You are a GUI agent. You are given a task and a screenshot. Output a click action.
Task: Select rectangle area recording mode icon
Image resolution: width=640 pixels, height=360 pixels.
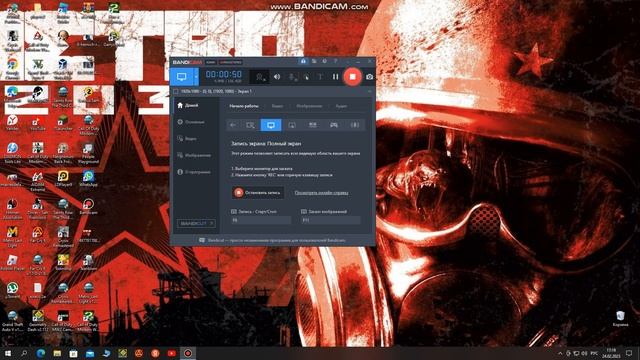tap(250, 125)
